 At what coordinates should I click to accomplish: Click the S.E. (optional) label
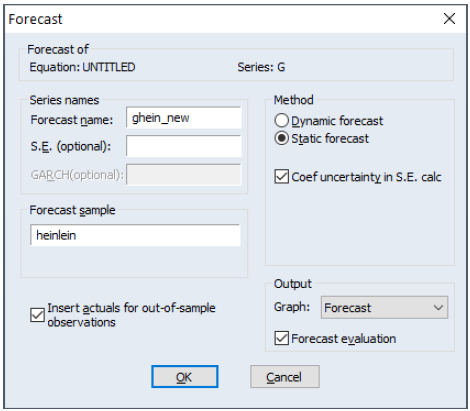tap(71, 146)
